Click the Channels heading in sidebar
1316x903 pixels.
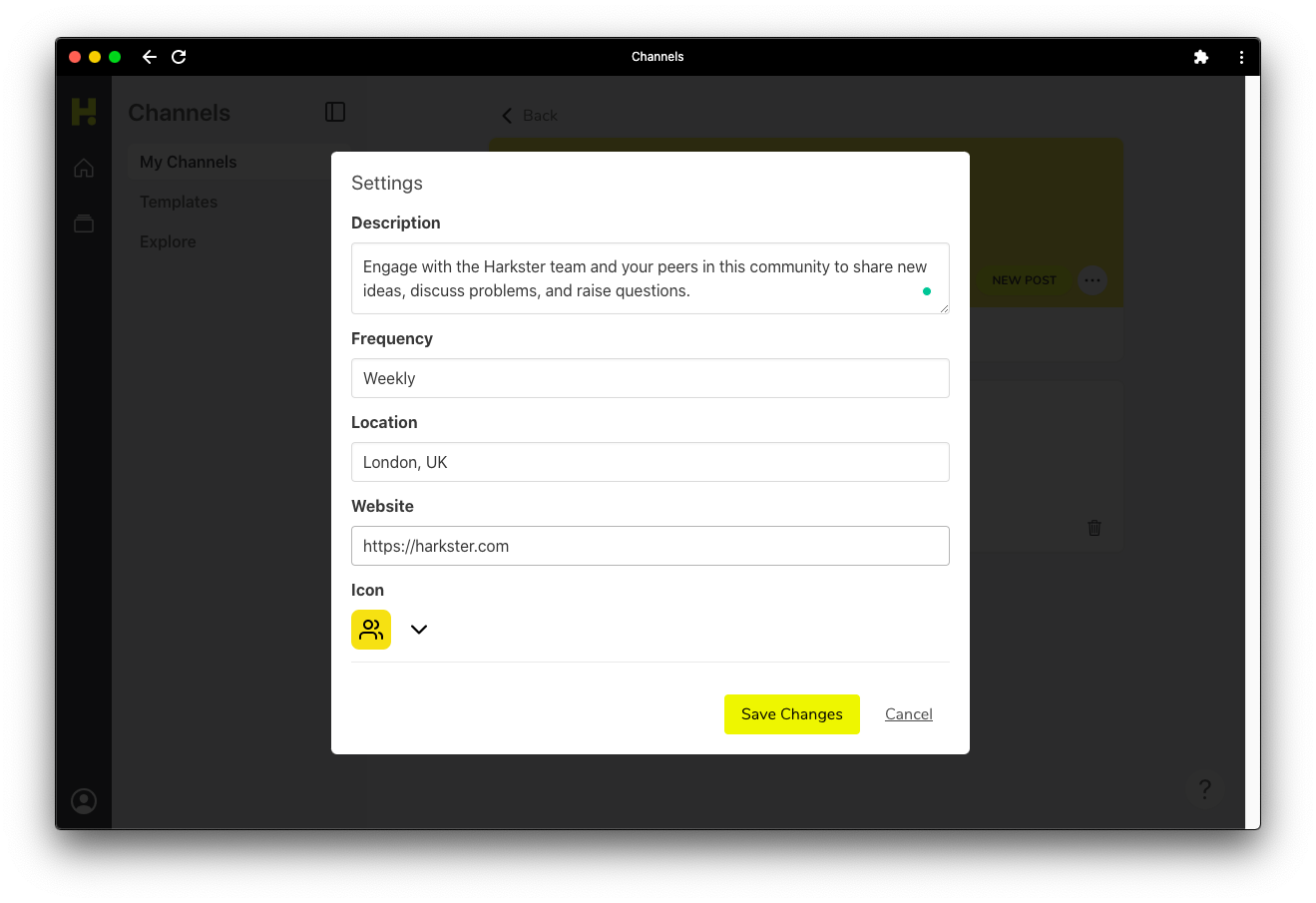(180, 113)
